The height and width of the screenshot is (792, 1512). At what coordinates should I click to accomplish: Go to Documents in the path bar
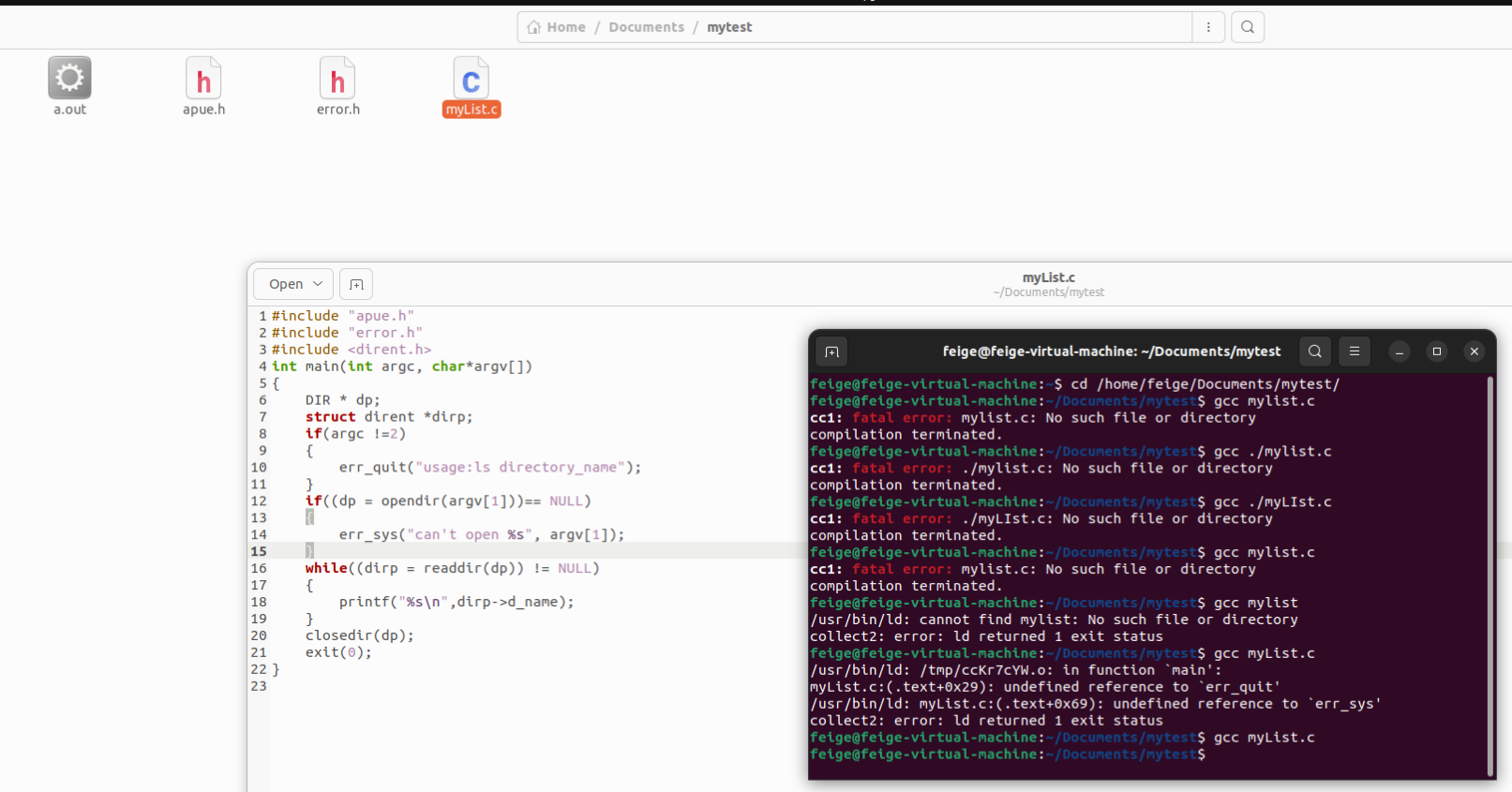(x=647, y=27)
